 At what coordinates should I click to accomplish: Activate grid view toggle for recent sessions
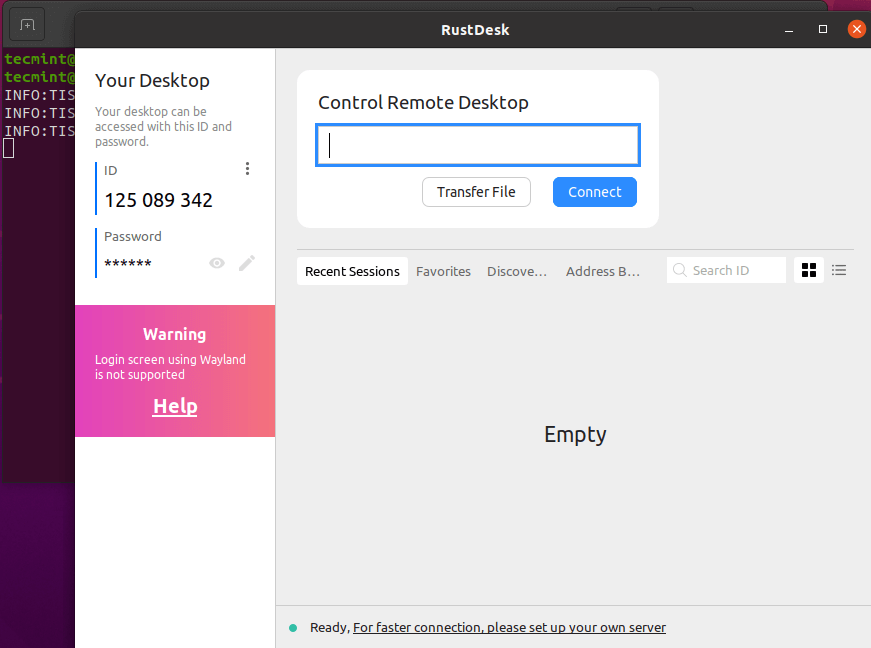[808, 270]
